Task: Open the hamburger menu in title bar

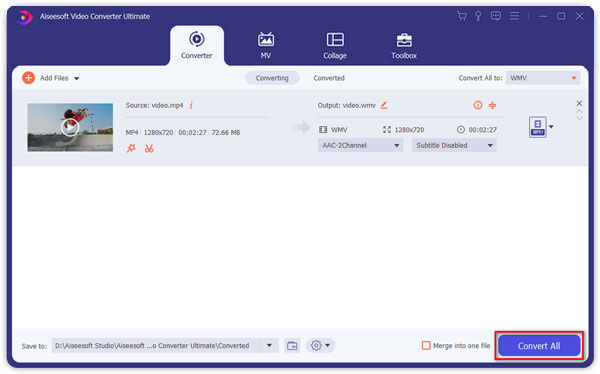Action: (x=514, y=16)
